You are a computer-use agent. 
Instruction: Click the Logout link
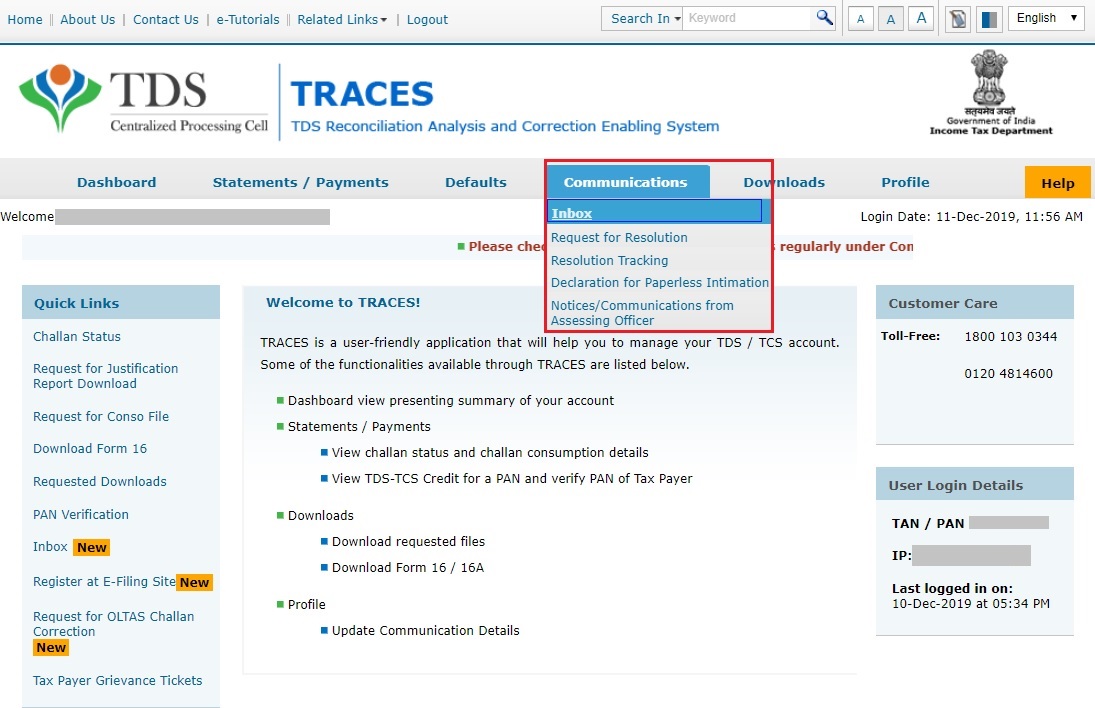coord(427,19)
